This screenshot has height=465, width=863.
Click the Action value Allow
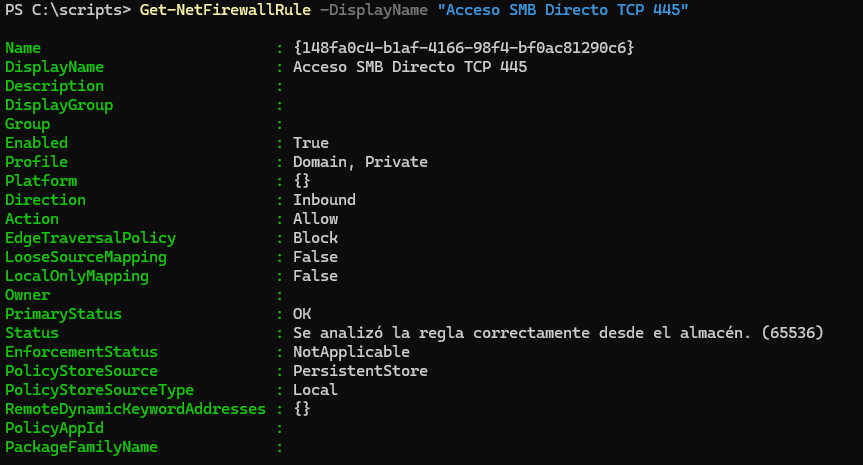coord(315,219)
